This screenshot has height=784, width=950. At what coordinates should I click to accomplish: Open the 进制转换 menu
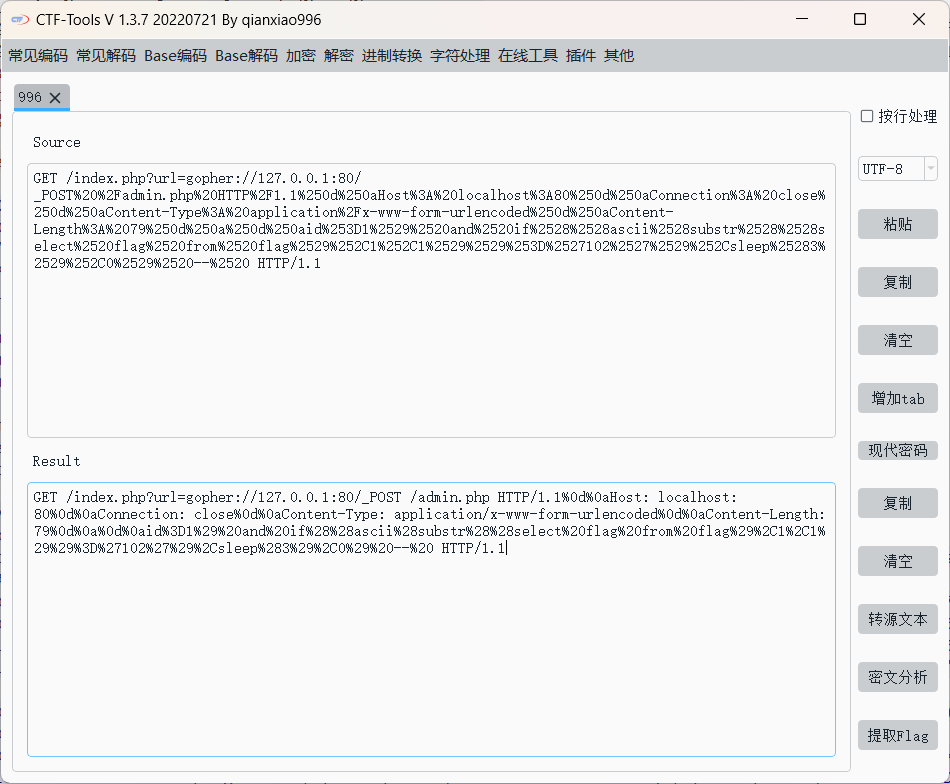tap(392, 56)
